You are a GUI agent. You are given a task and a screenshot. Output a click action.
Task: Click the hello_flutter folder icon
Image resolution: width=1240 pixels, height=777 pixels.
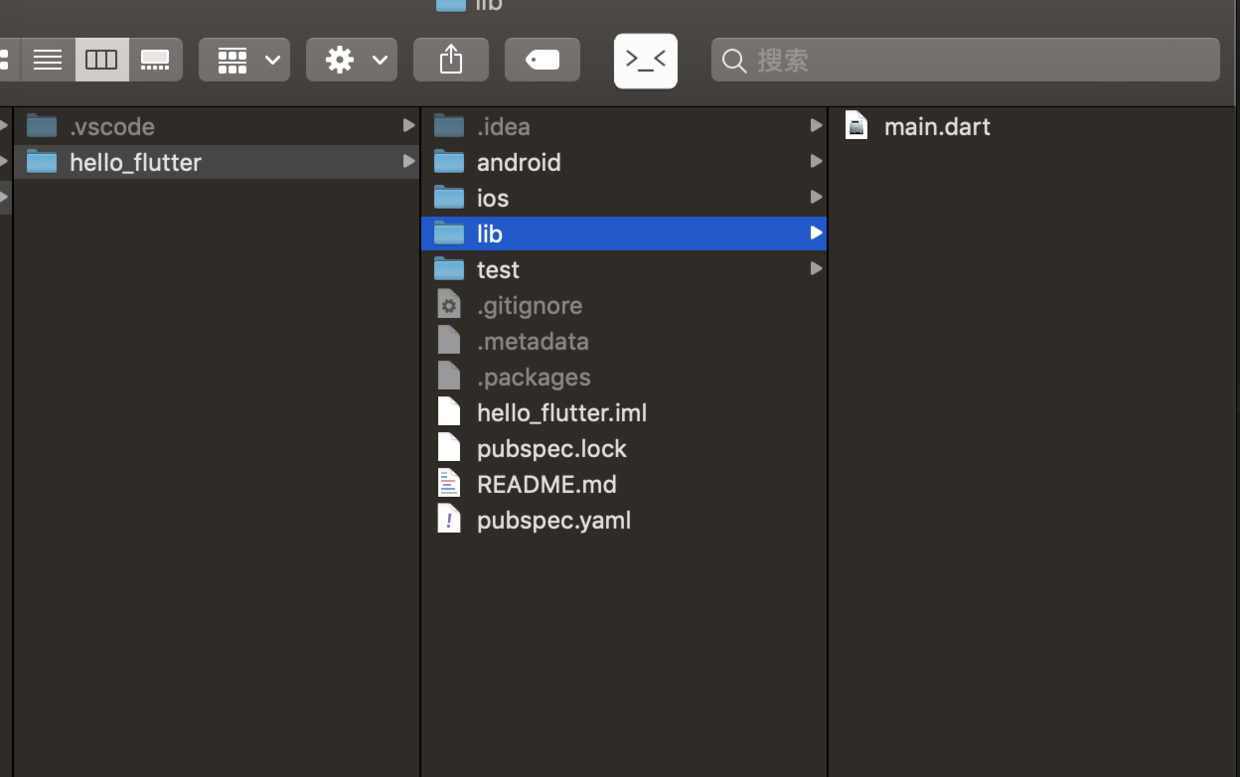42,161
